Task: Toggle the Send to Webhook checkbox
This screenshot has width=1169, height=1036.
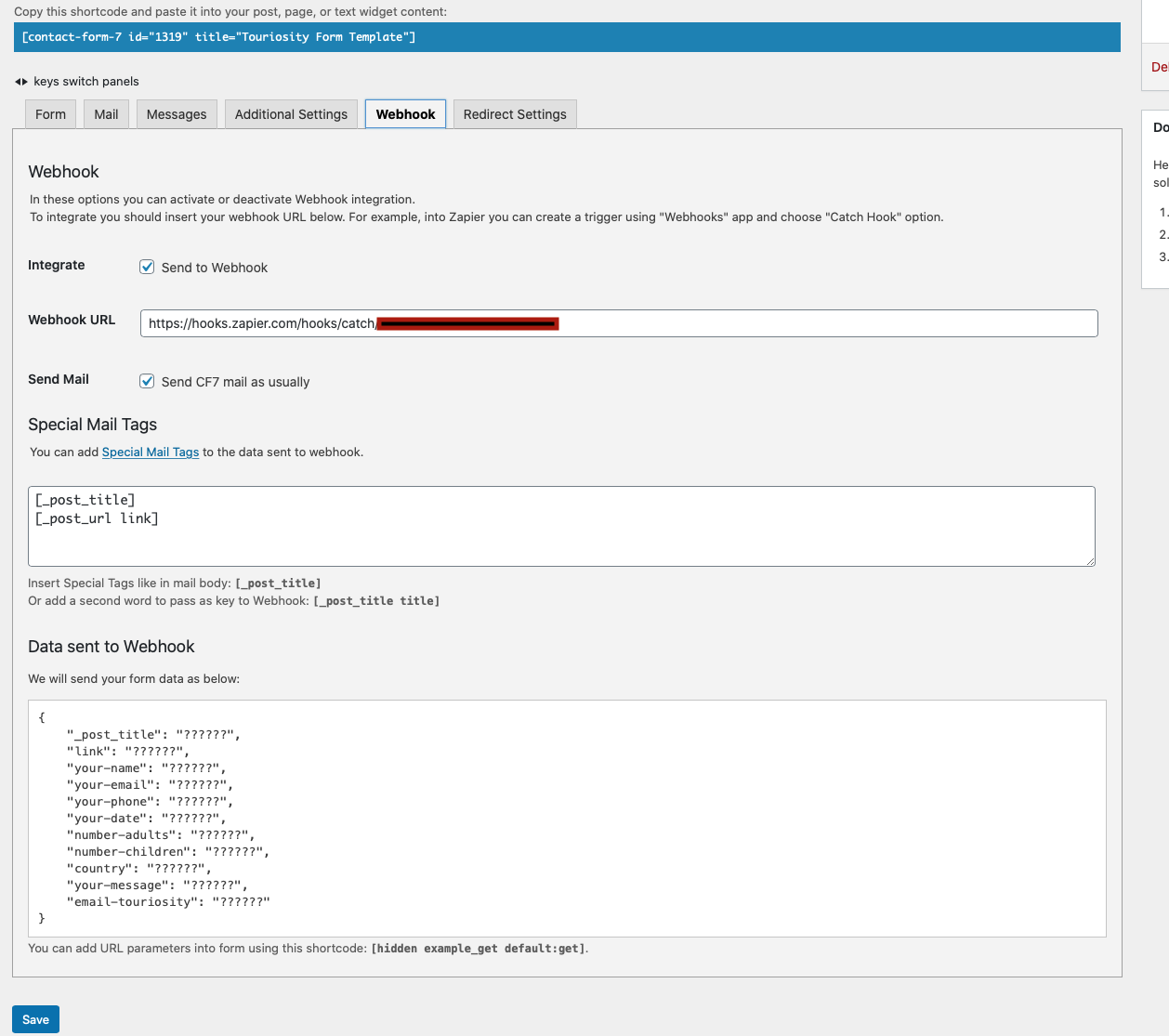Action: 147,267
